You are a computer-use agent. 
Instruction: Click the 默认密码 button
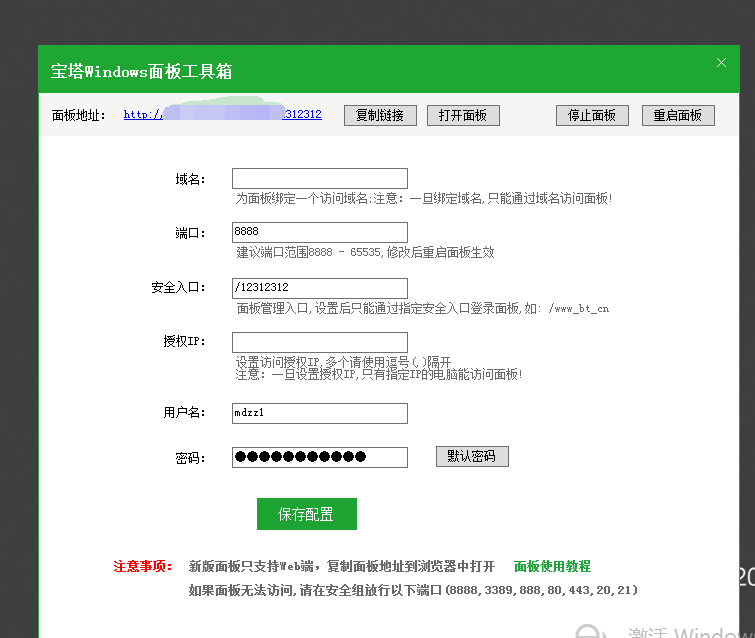[472, 456]
